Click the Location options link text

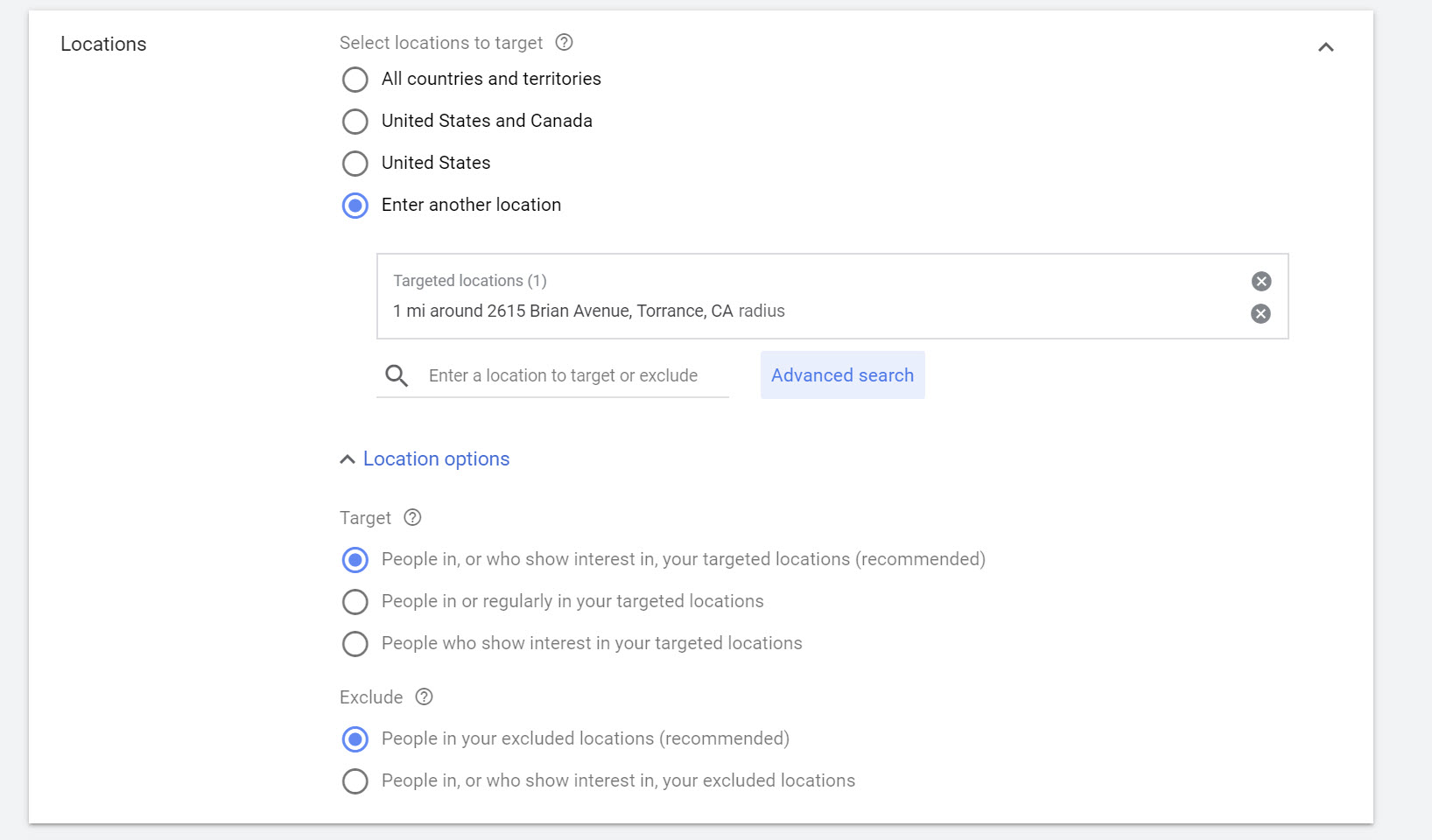pos(436,459)
